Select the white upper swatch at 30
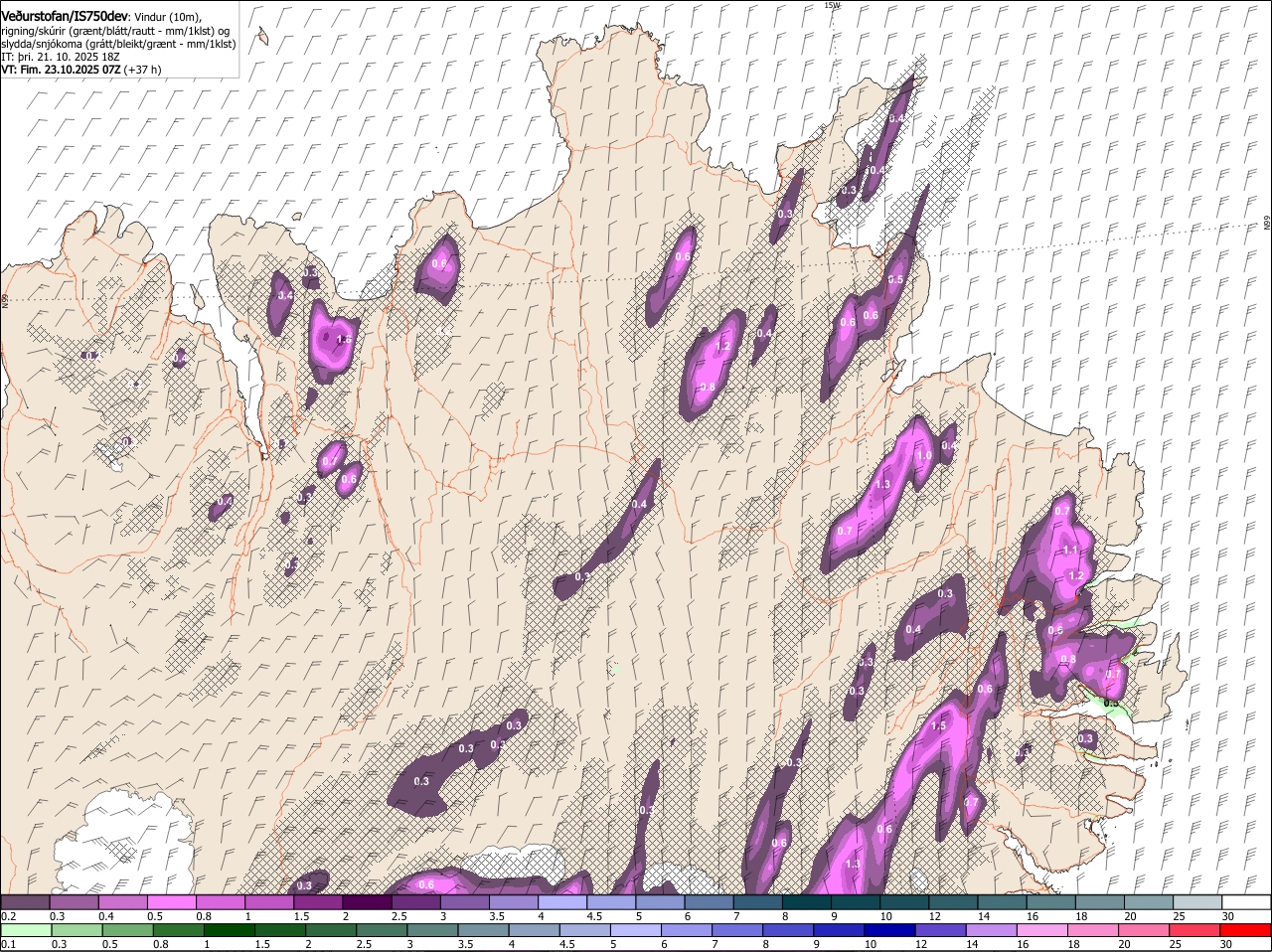This screenshot has width=1272, height=952. tap(1246, 901)
